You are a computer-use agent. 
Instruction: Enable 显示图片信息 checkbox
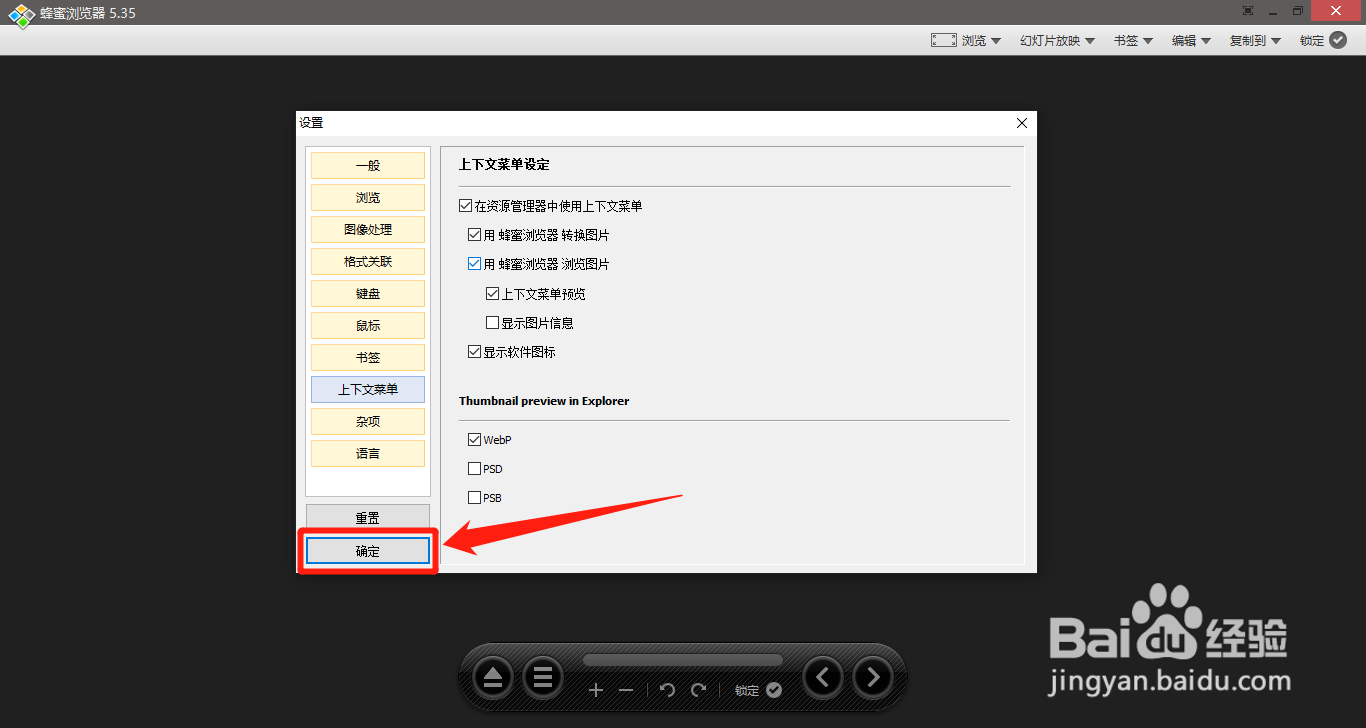click(492, 323)
